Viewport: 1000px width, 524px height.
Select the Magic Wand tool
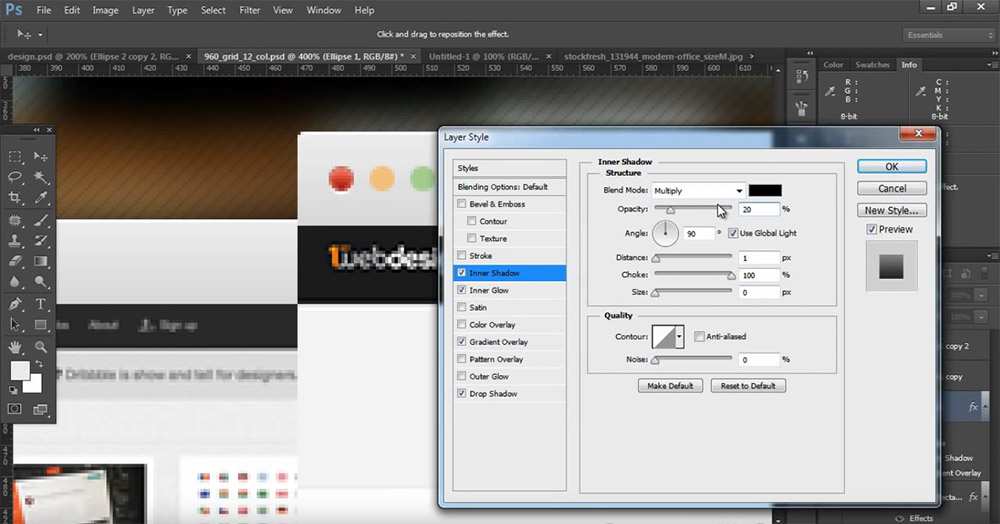pyautogui.click(x=41, y=177)
